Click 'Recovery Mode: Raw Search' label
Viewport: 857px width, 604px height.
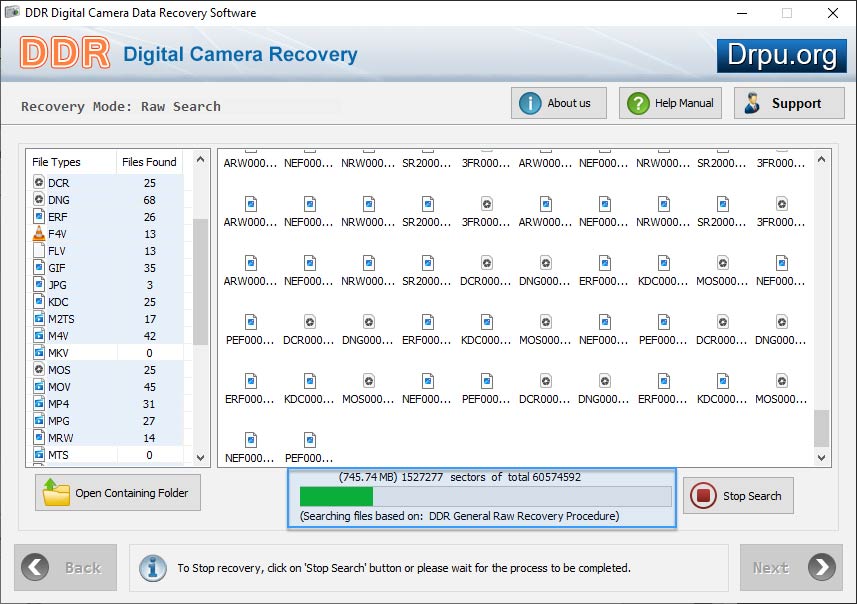(121, 106)
